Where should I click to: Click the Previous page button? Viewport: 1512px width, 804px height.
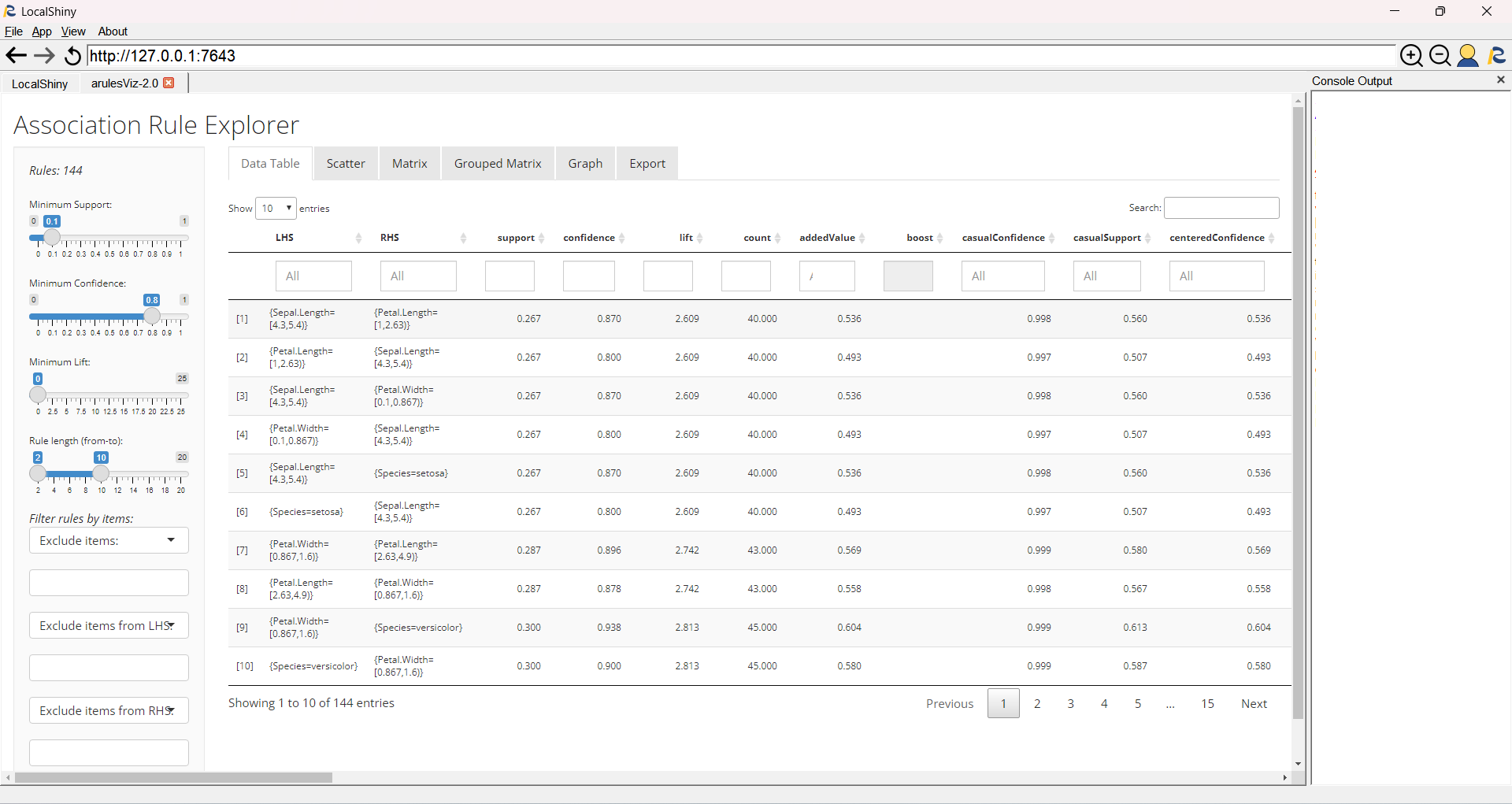950,703
